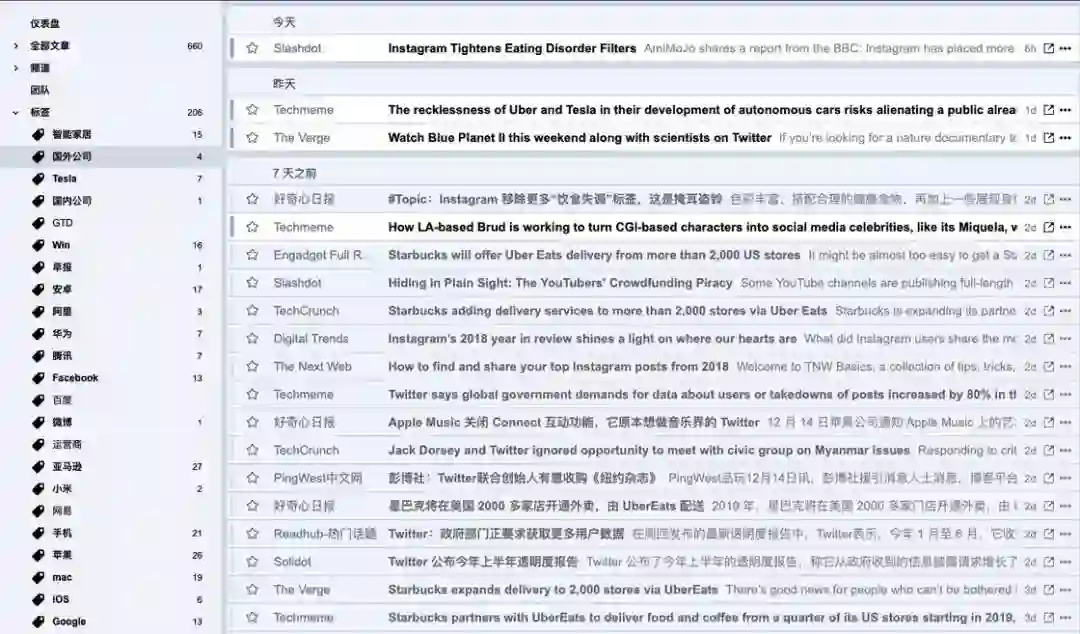Open more options for Slashdot Instagram article
This screenshot has width=1080, height=634.
coord(1066,48)
